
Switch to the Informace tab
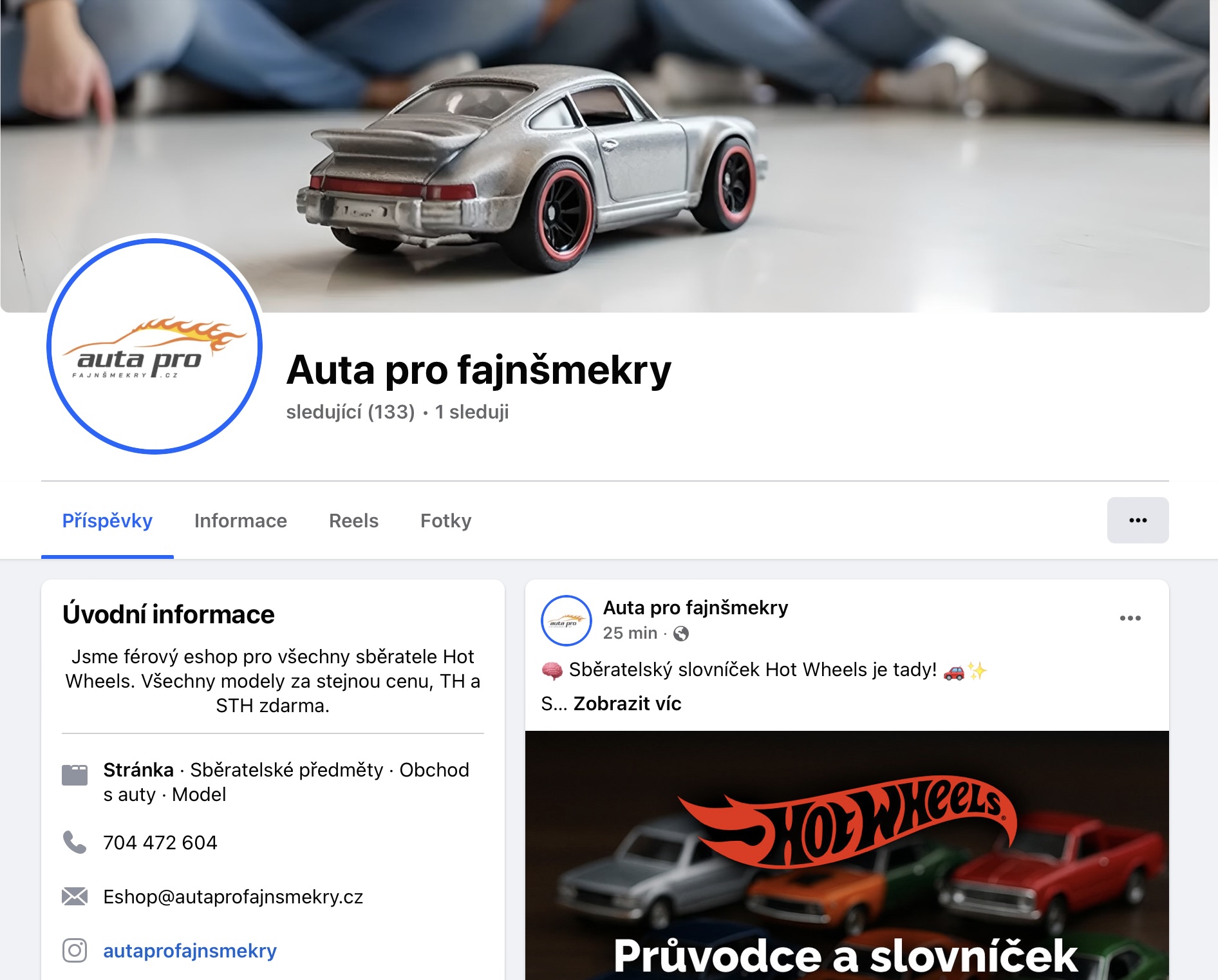[x=241, y=521]
